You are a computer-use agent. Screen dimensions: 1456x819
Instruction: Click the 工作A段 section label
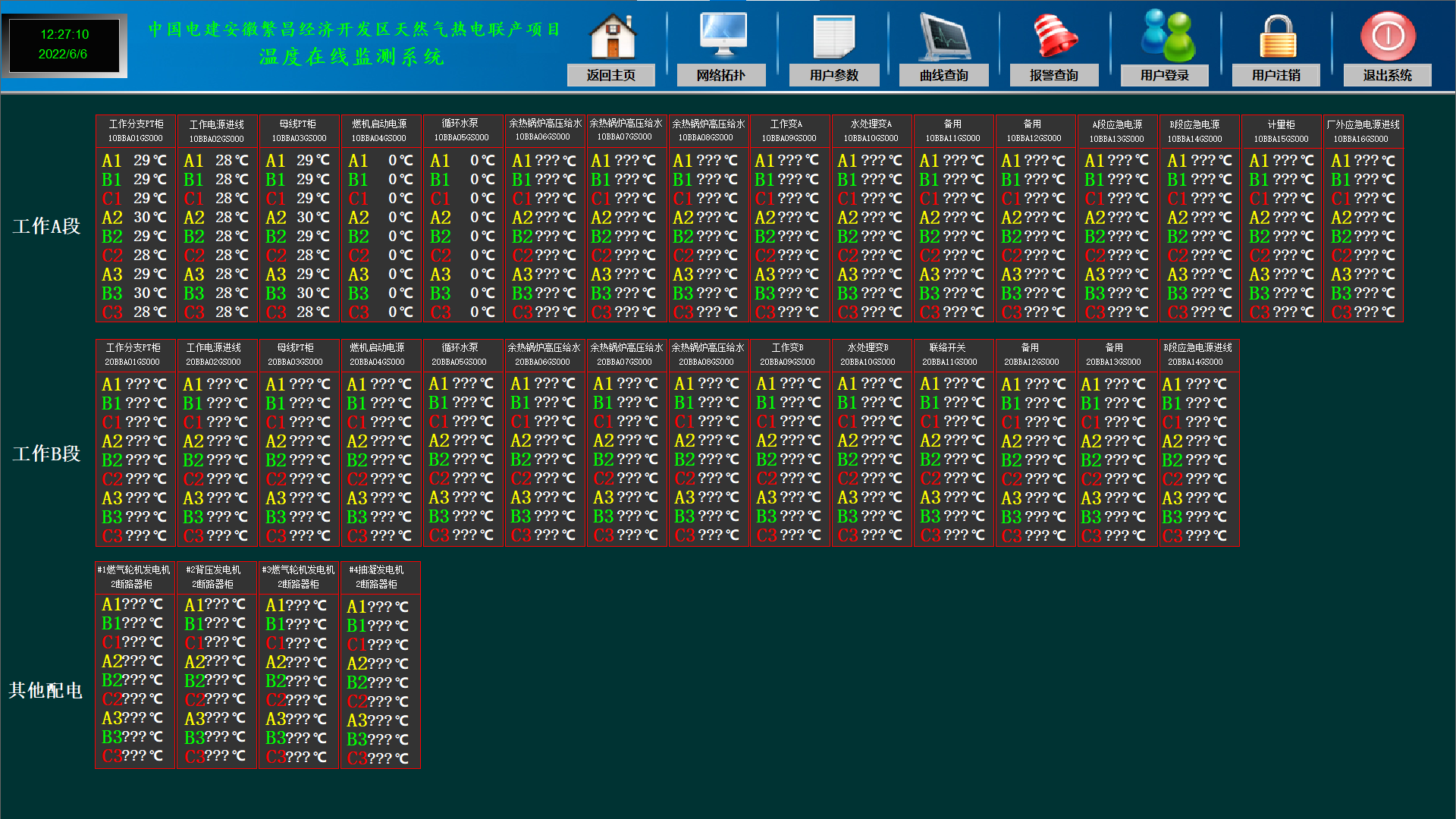point(46,226)
